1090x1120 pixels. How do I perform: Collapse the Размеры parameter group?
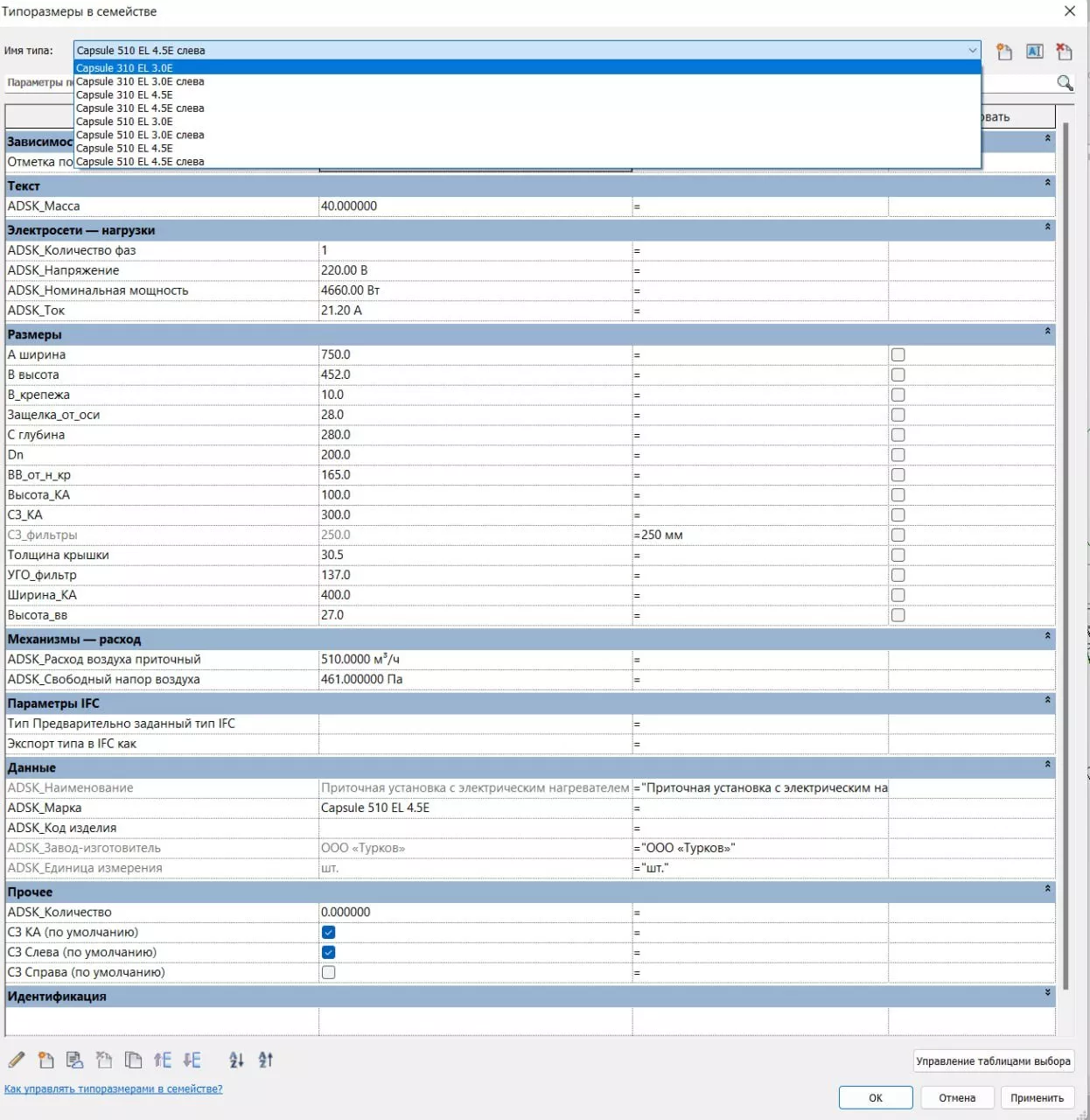(1047, 332)
